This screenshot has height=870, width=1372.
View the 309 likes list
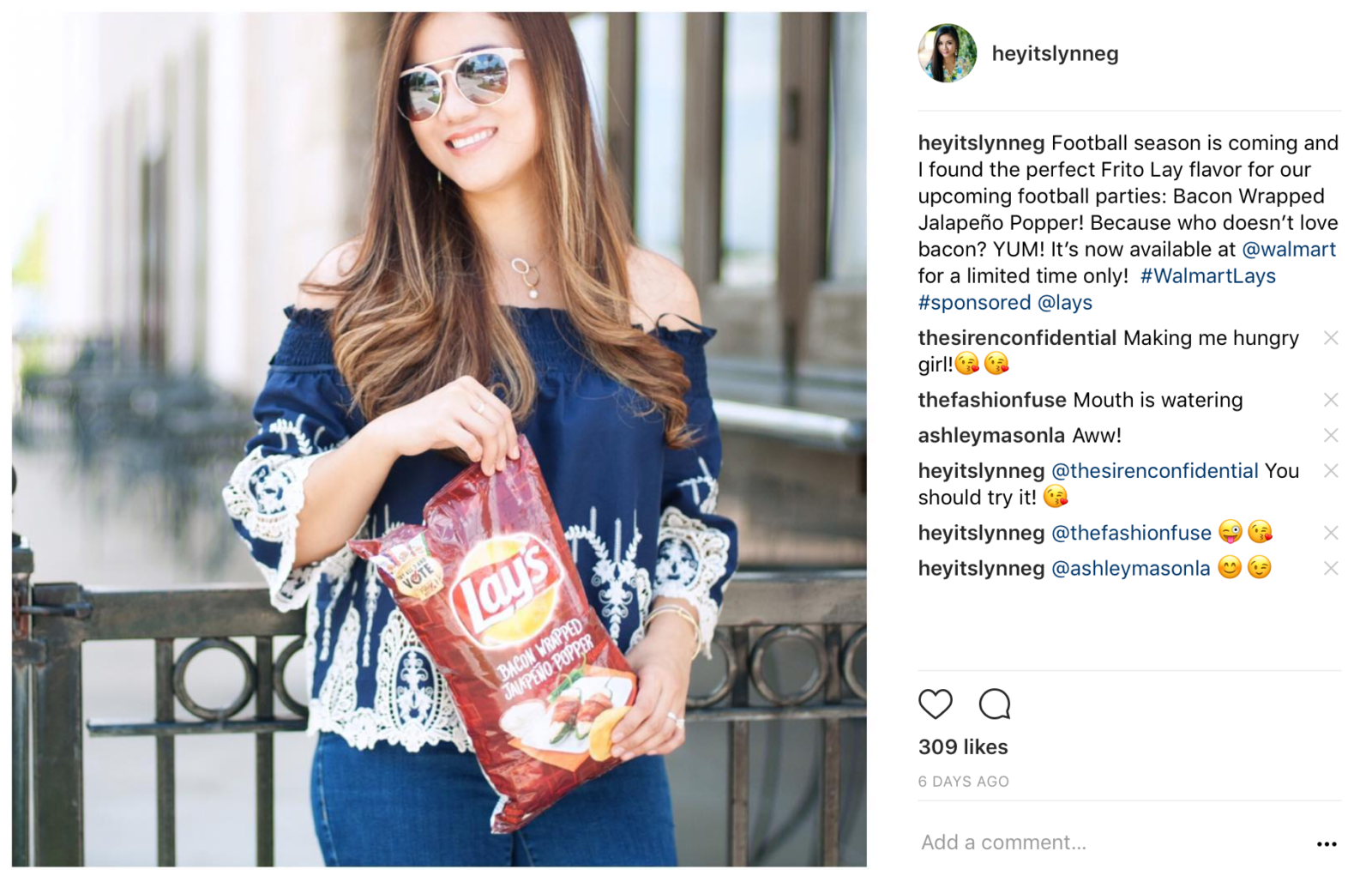point(963,747)
